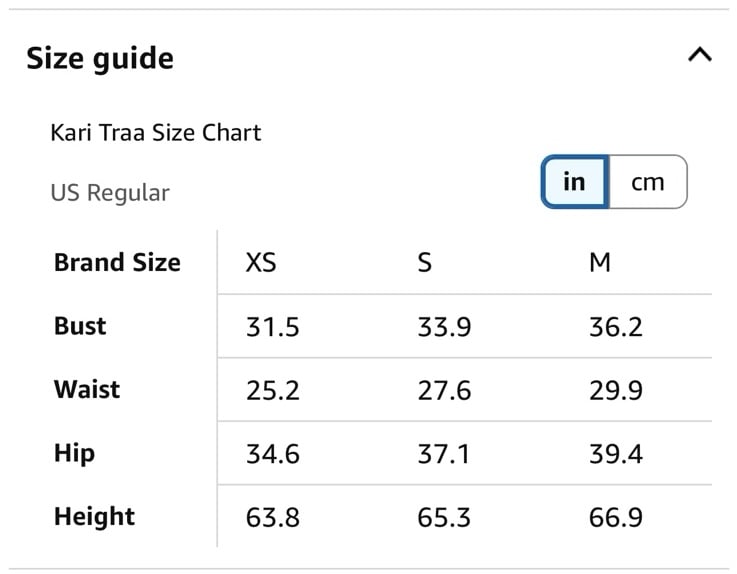
Task: Click the Hip row label
Action: click(x=74, y=454)
